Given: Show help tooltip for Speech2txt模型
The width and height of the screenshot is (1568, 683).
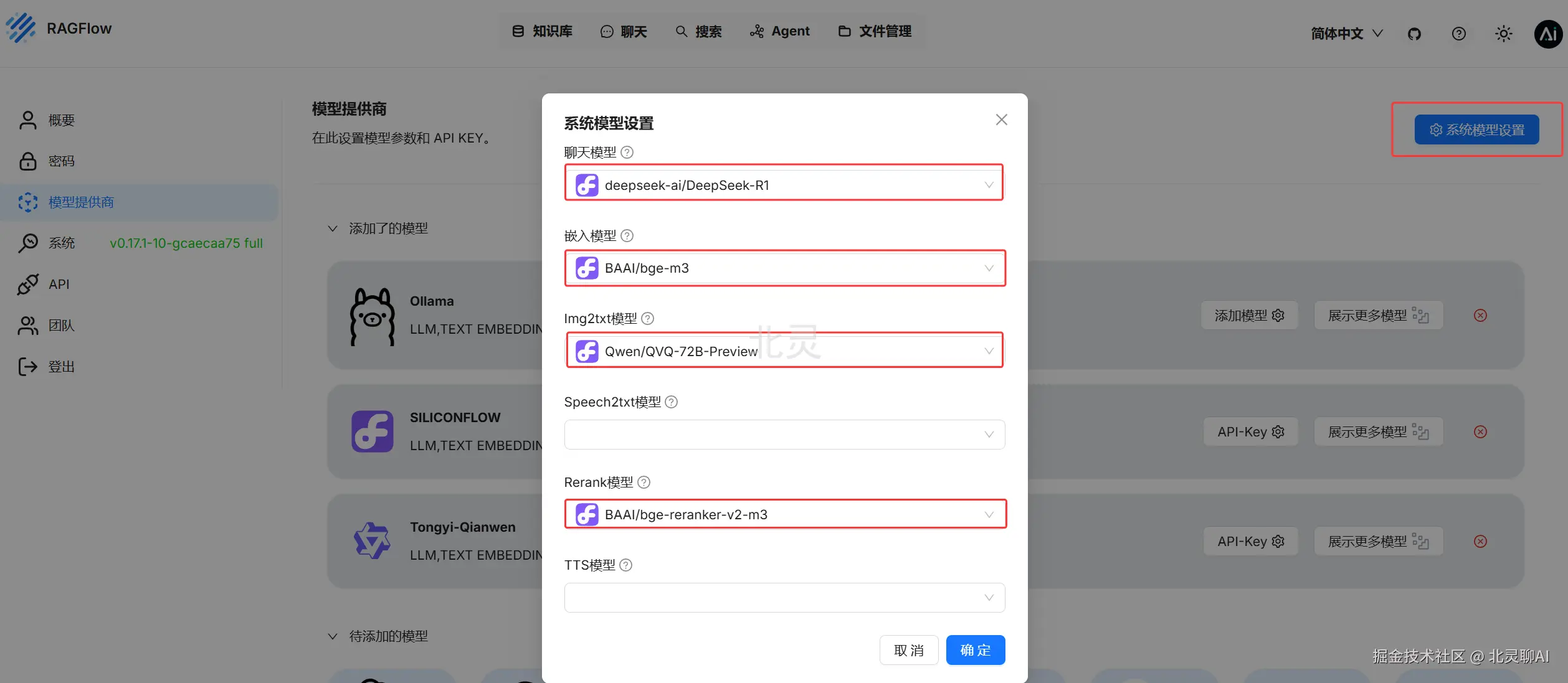Looking at the screenshot, I should 672,402.
